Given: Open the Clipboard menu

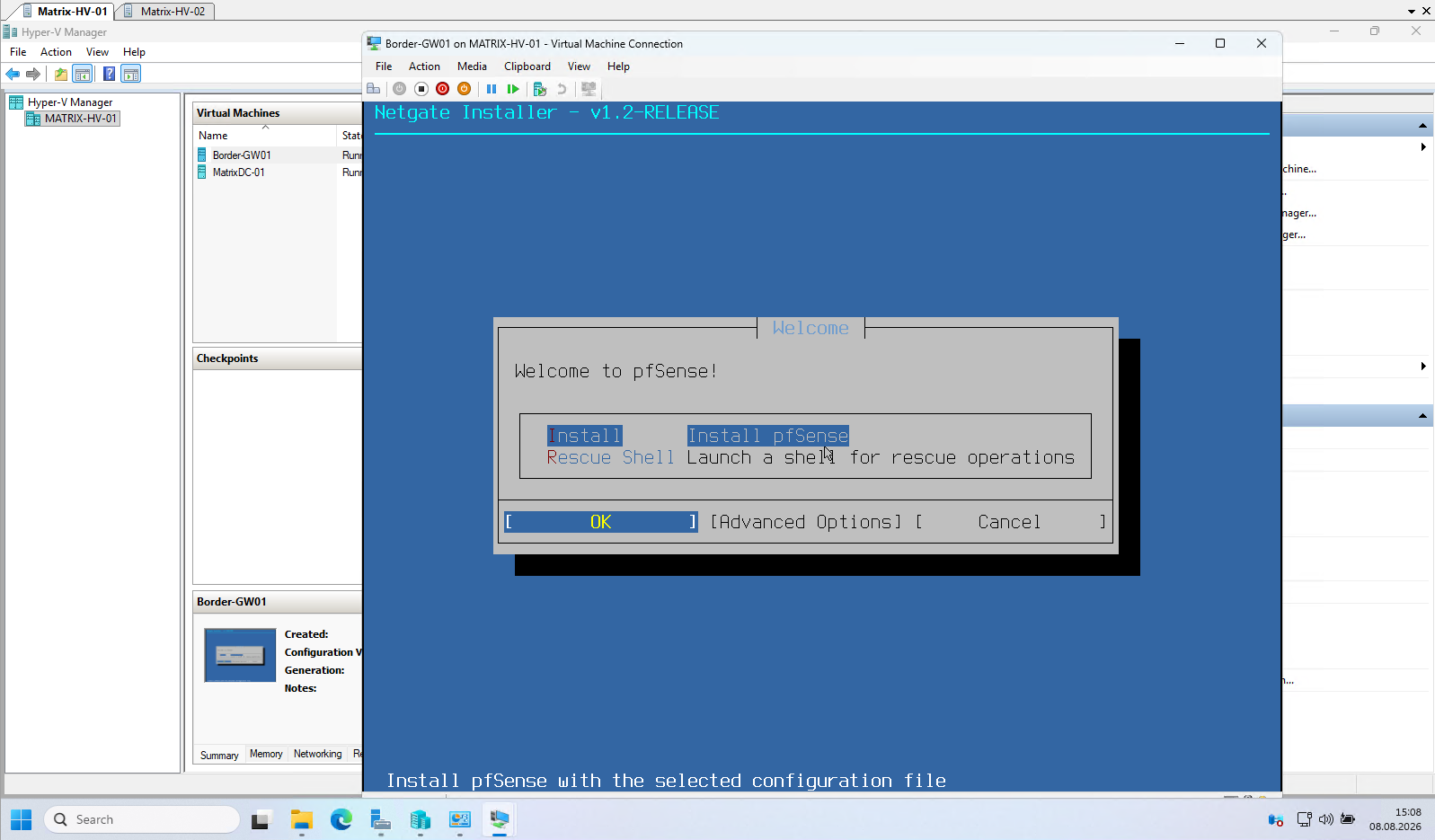Looking at the screenshot, I should coord(527,66).
